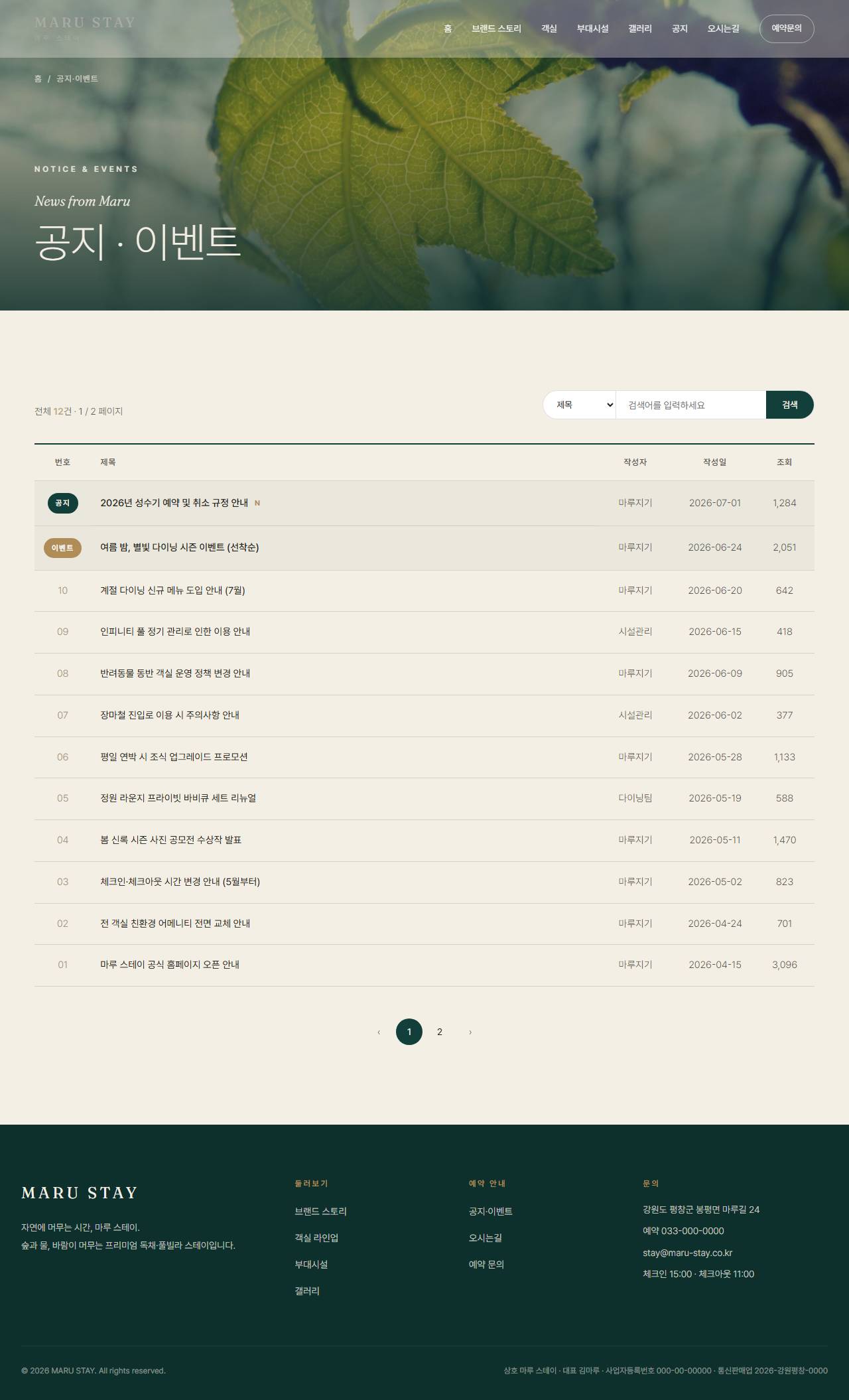Click the MARU STAY header logo
Viewport: 849px width, 1400px height.
click(85, 28)
